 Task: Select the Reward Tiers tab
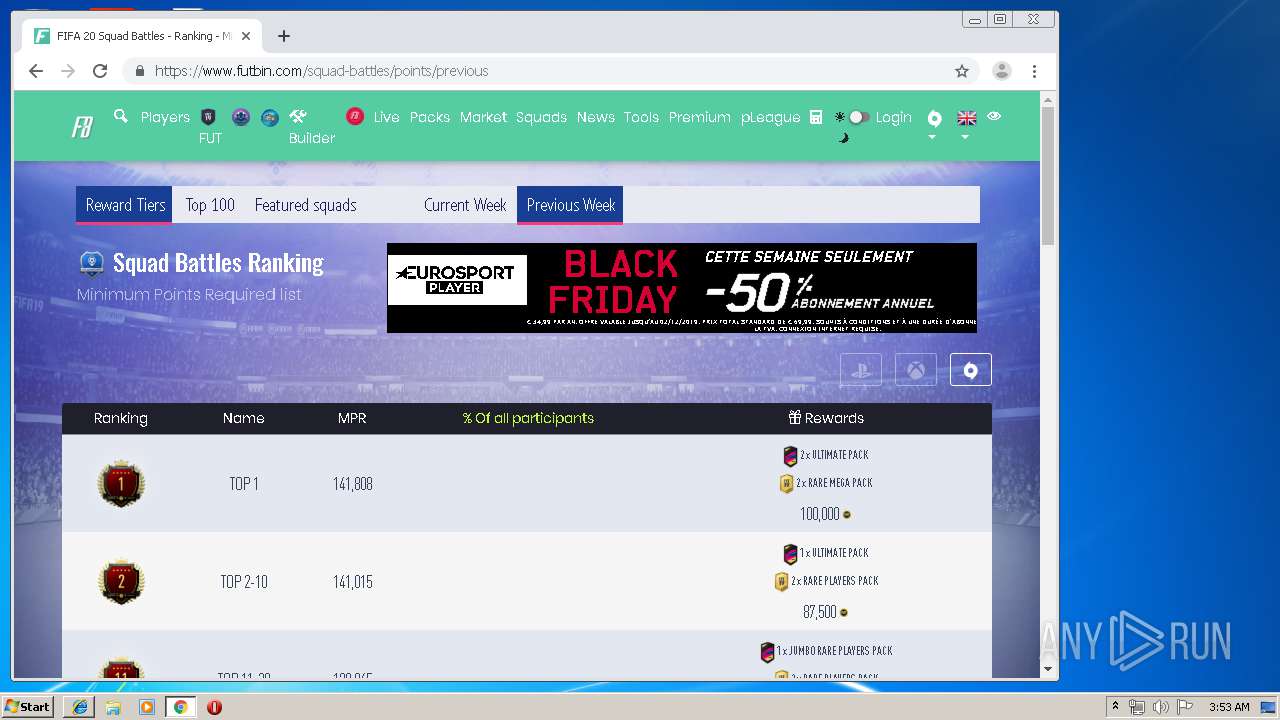pyautogui.click(x=125, y=205)
